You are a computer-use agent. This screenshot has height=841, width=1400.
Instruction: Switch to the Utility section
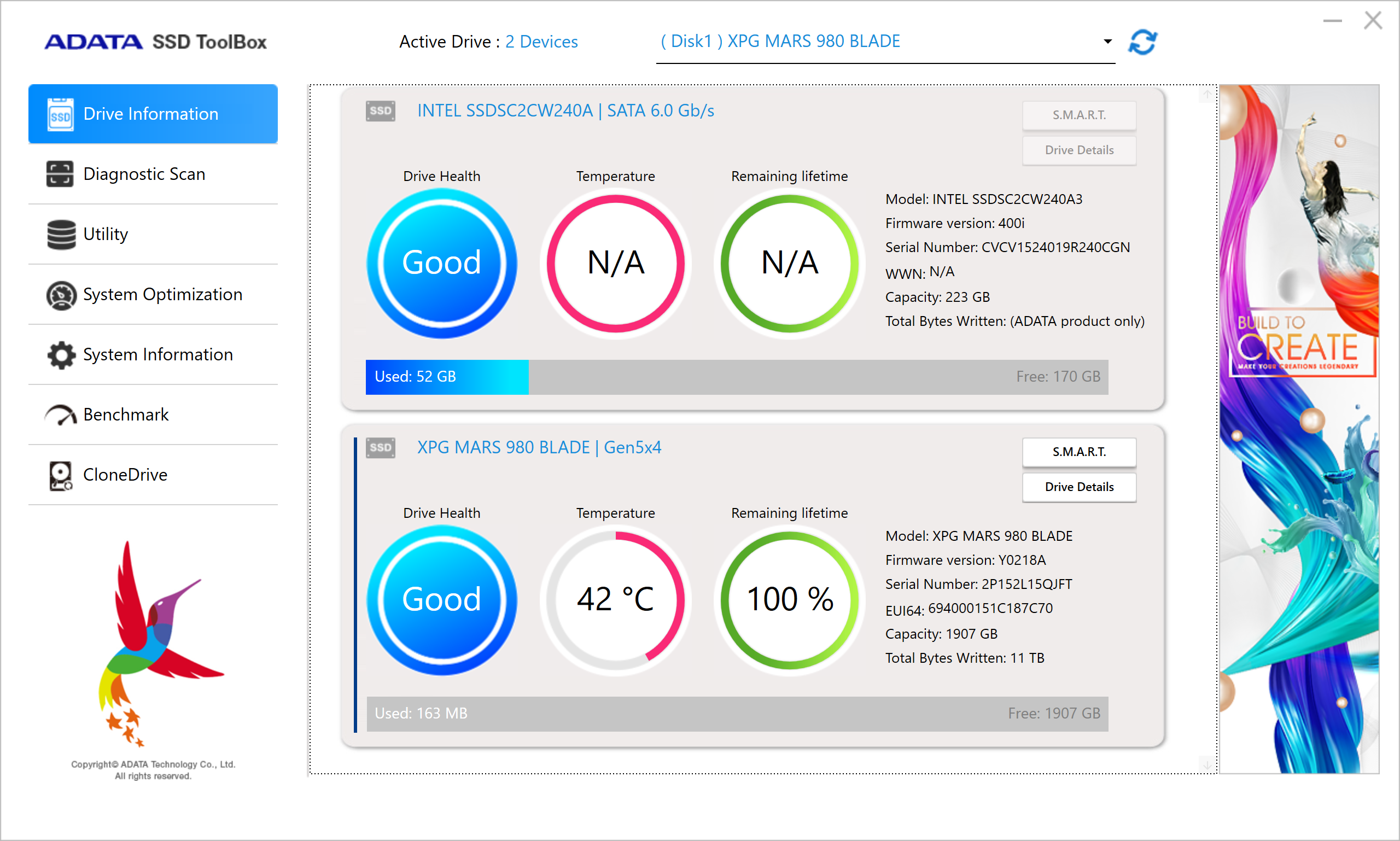(106, 234)
